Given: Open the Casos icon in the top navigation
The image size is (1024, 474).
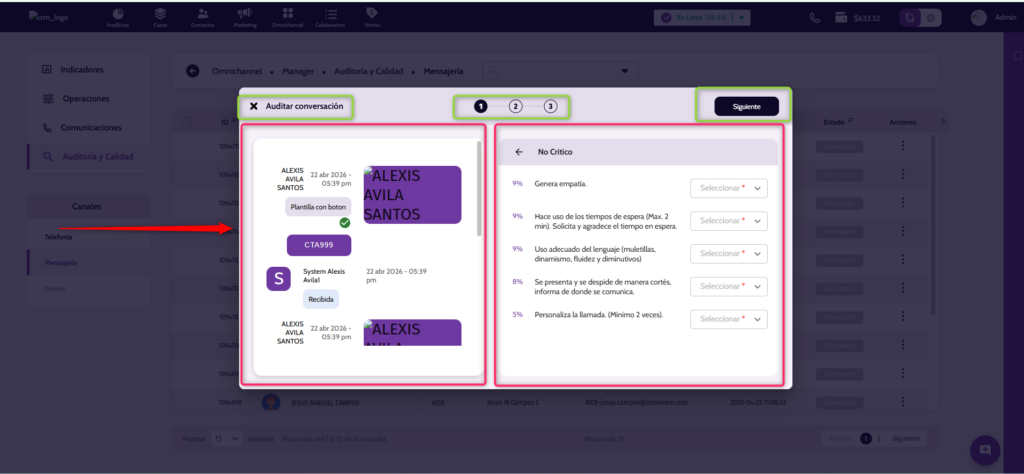Looking at the screenshot, I should click(x=161, y=17).
